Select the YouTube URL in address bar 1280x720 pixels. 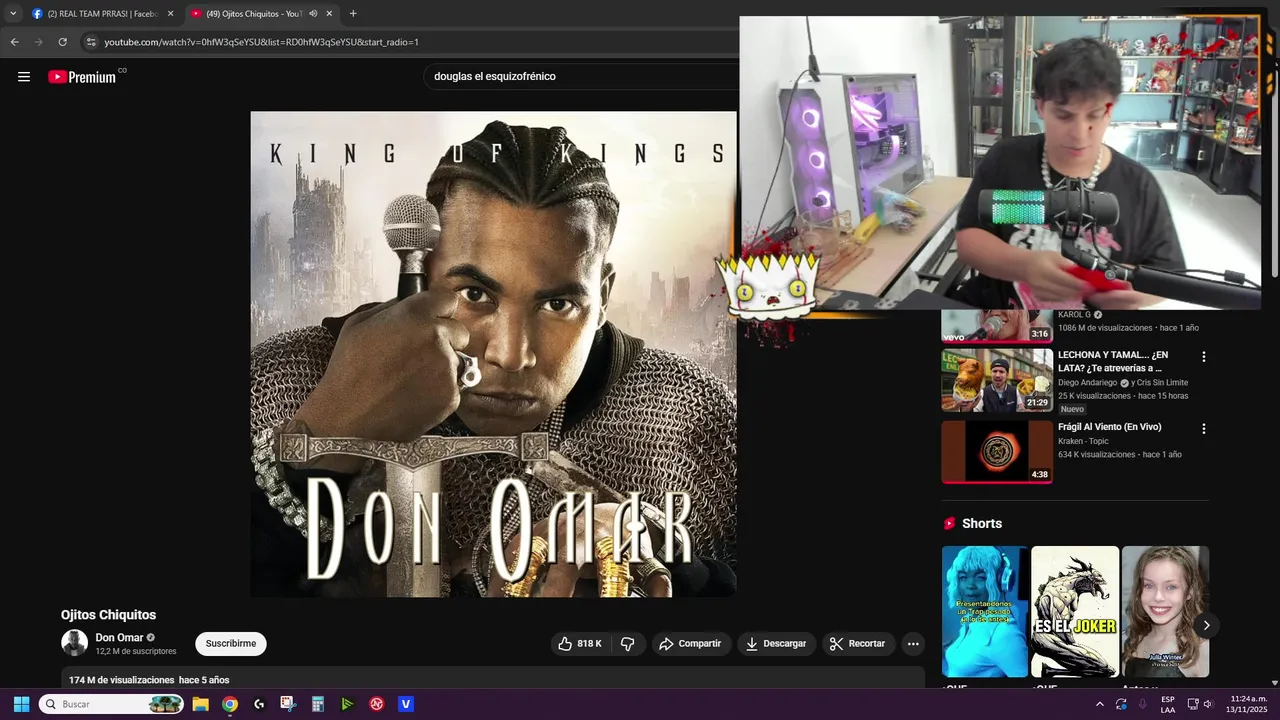point(262,42)
